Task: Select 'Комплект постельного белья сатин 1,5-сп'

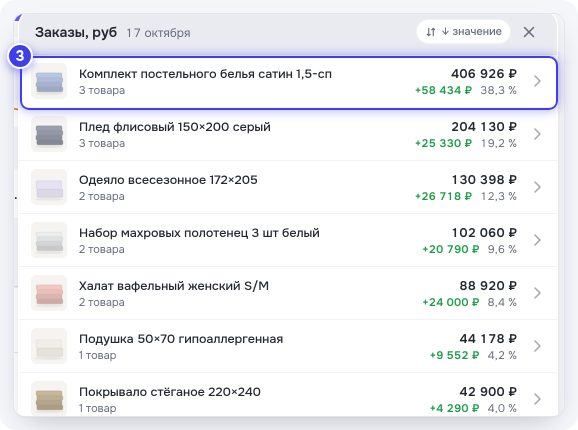Action: click(x=205, y=74)
